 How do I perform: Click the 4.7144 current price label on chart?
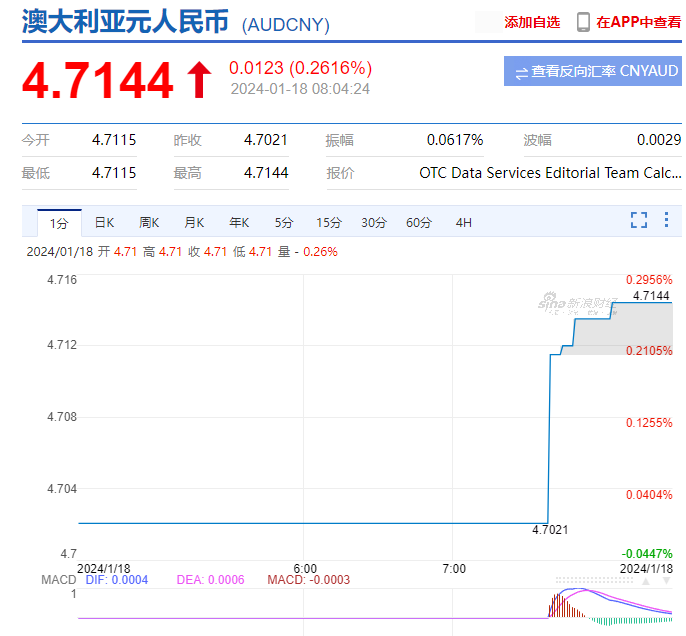[650, 295]
